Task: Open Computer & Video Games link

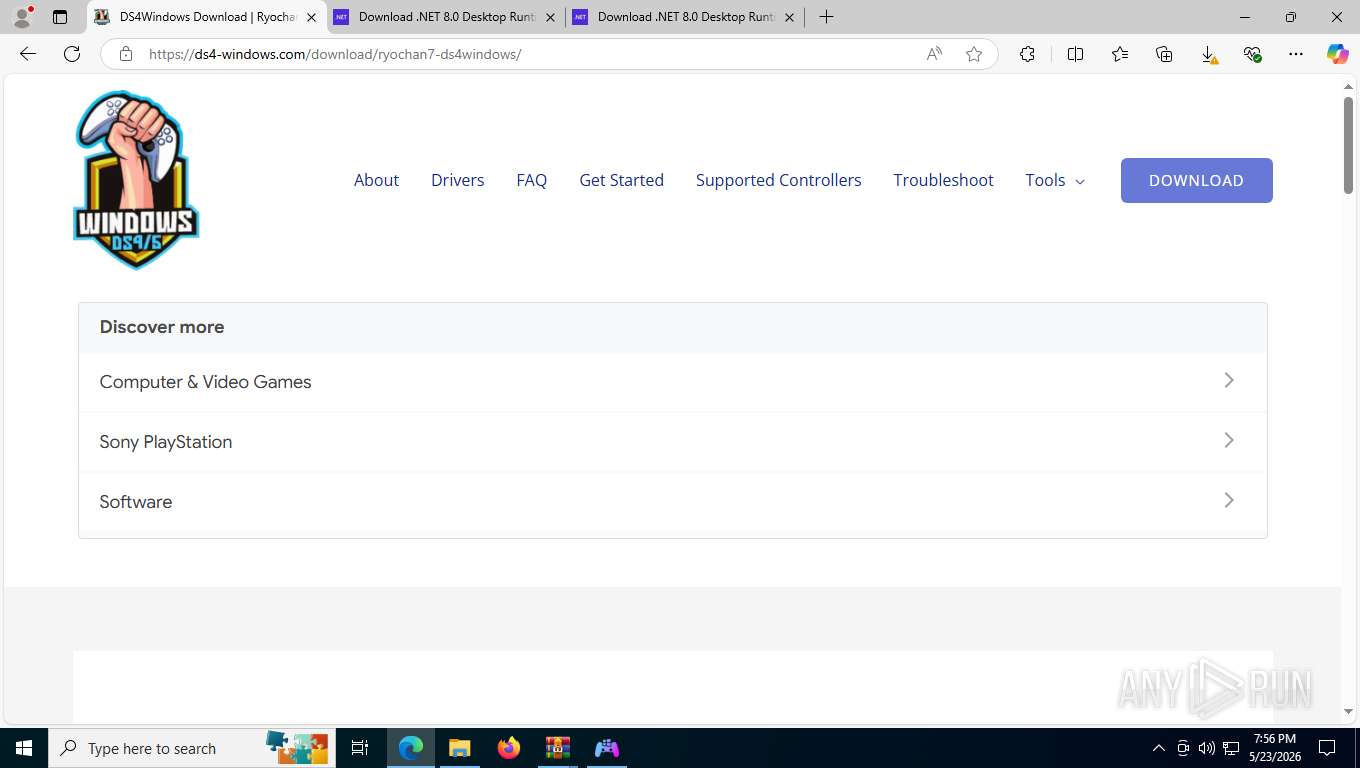Action: click(205, 382)
